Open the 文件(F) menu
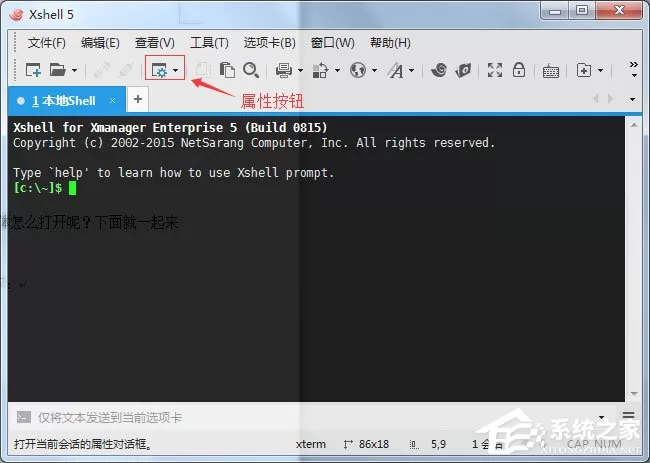The image size is (650, 463). (46, 43)
